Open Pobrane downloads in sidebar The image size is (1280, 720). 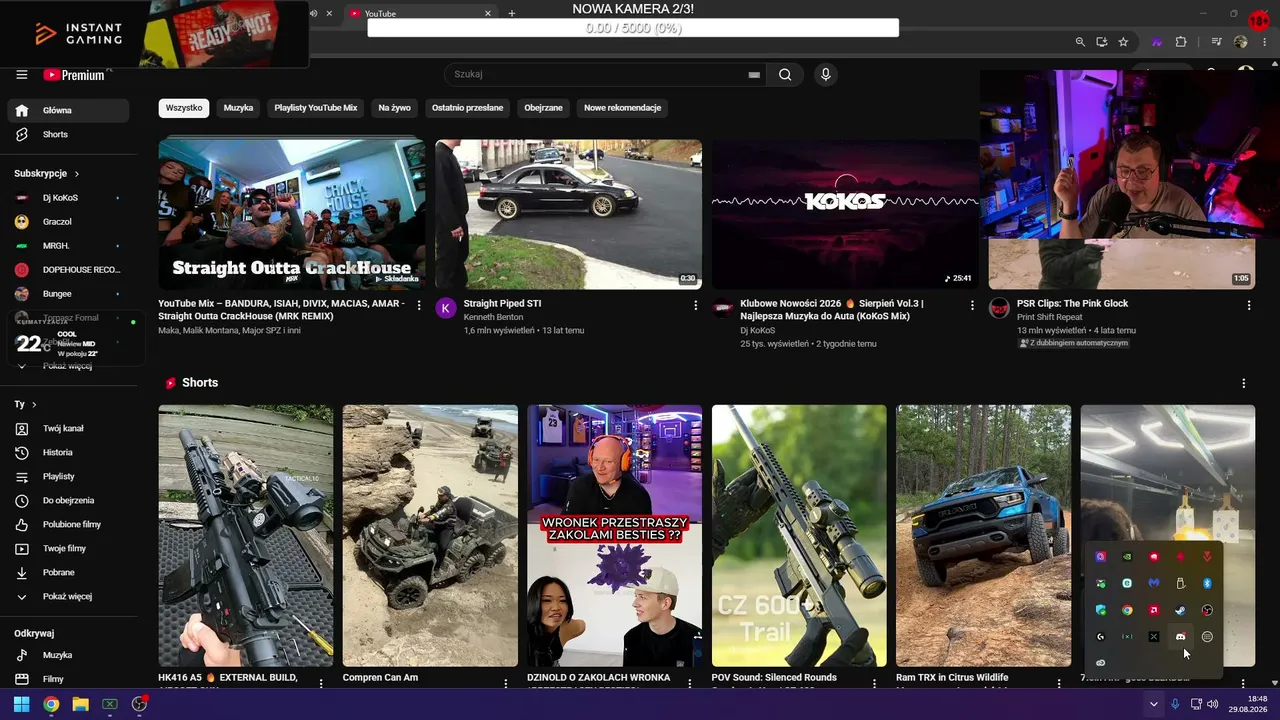(x=68, y=572)
